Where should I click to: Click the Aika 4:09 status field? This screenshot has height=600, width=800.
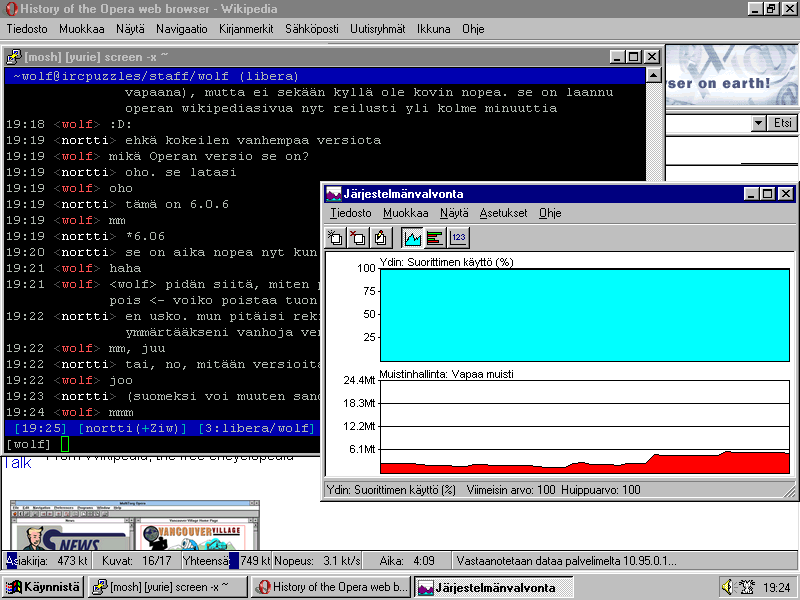[x=407, y=561]
